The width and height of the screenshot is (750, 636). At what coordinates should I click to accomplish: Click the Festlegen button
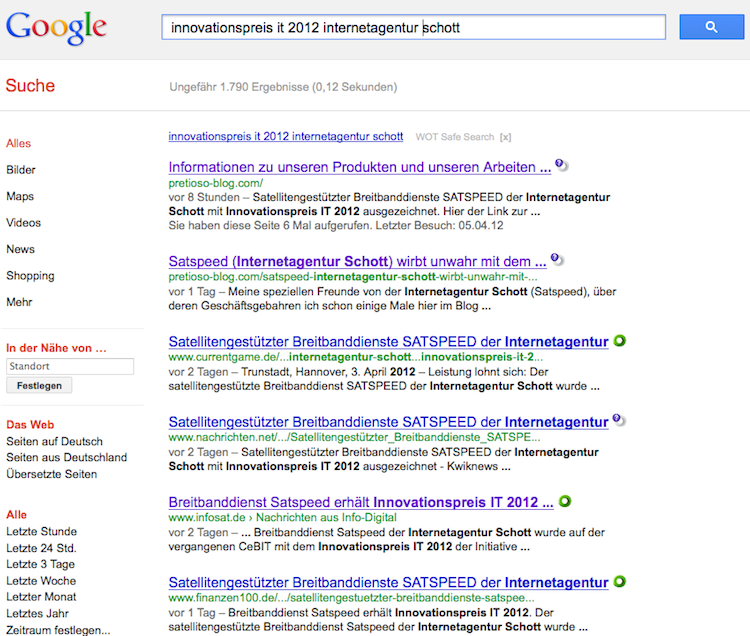tap(39, 385)
